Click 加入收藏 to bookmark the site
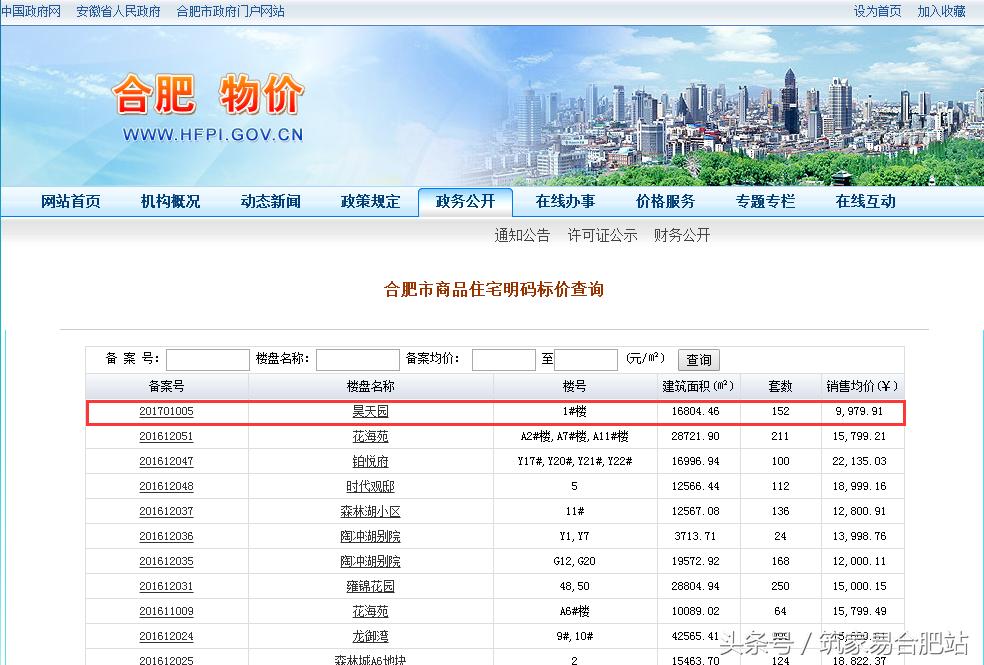Image resolution: width=984 pixels, height=665 pixels. [x=941, y=11]
